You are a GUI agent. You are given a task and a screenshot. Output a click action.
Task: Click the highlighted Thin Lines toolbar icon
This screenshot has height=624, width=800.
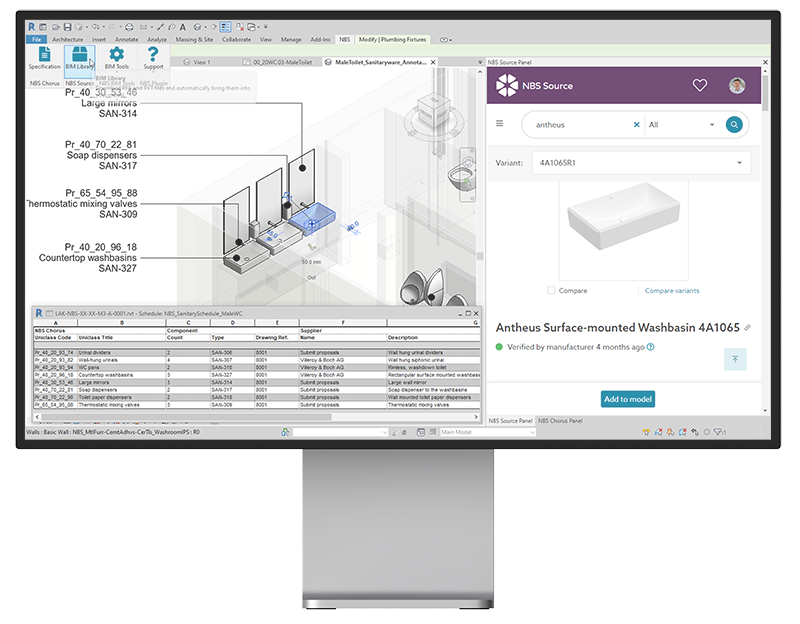coord(226,27)
